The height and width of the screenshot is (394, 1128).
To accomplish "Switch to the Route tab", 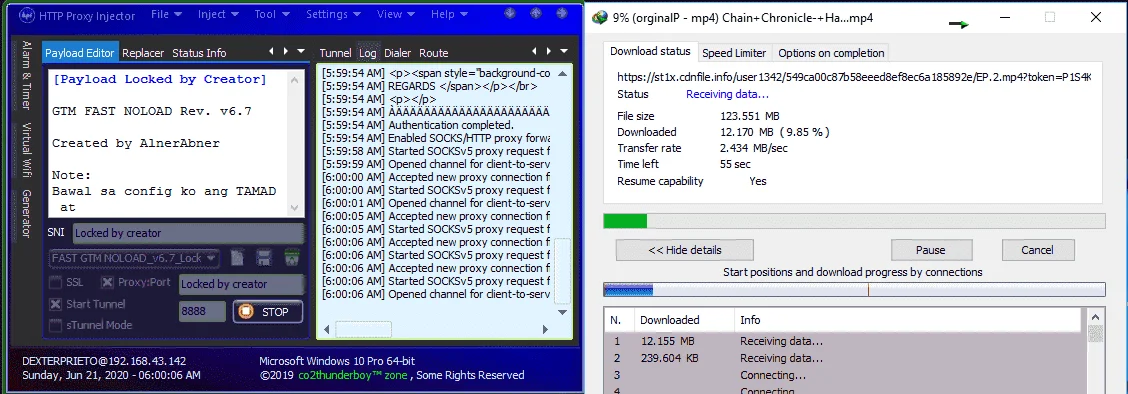I will [x=434, y=52].
